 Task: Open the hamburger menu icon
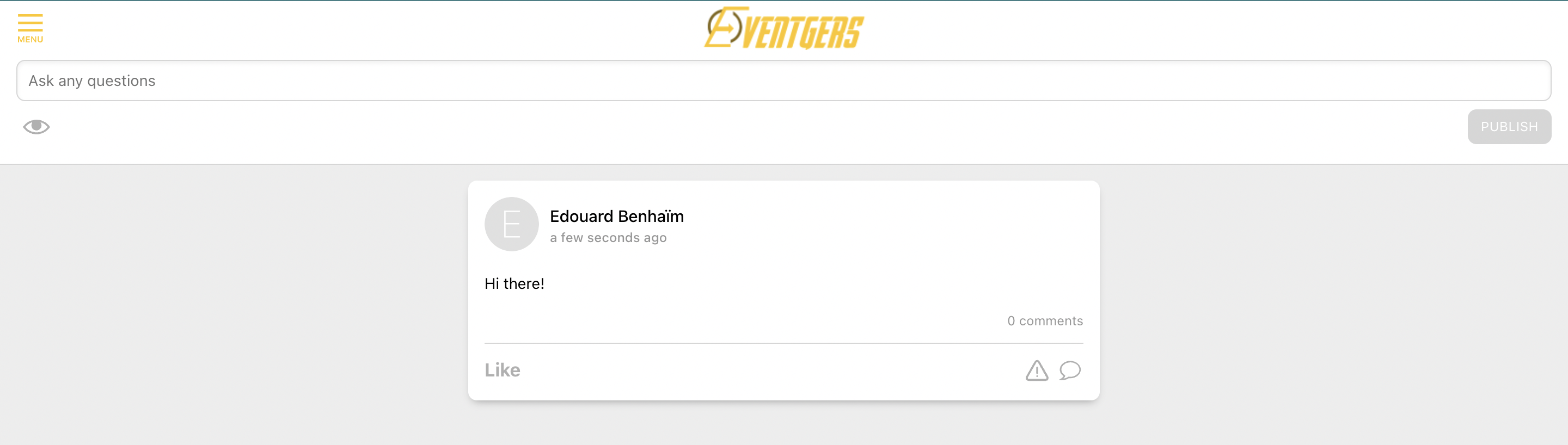click(30, 22)
